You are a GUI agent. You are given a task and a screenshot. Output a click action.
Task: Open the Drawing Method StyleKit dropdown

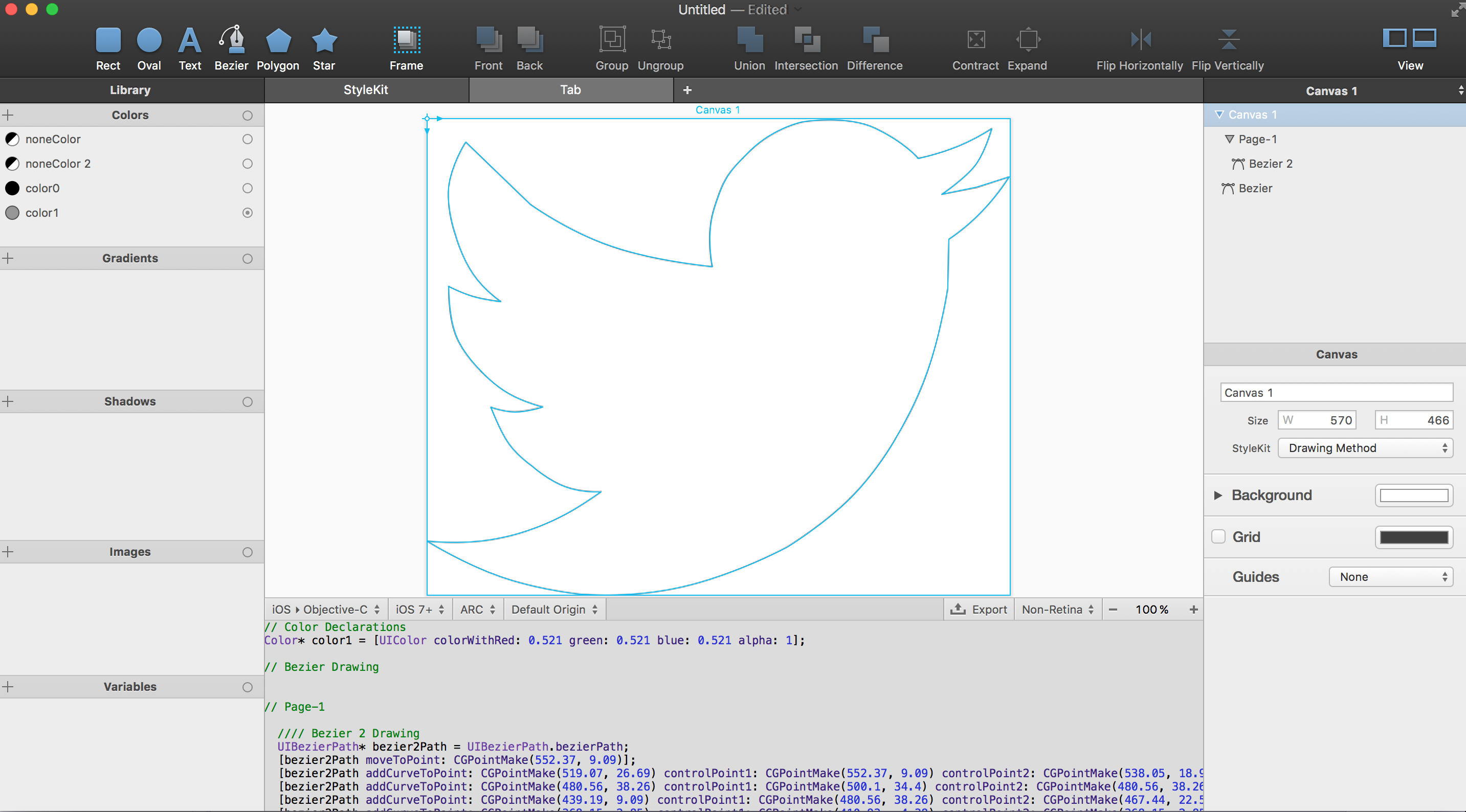point(1365,448)
